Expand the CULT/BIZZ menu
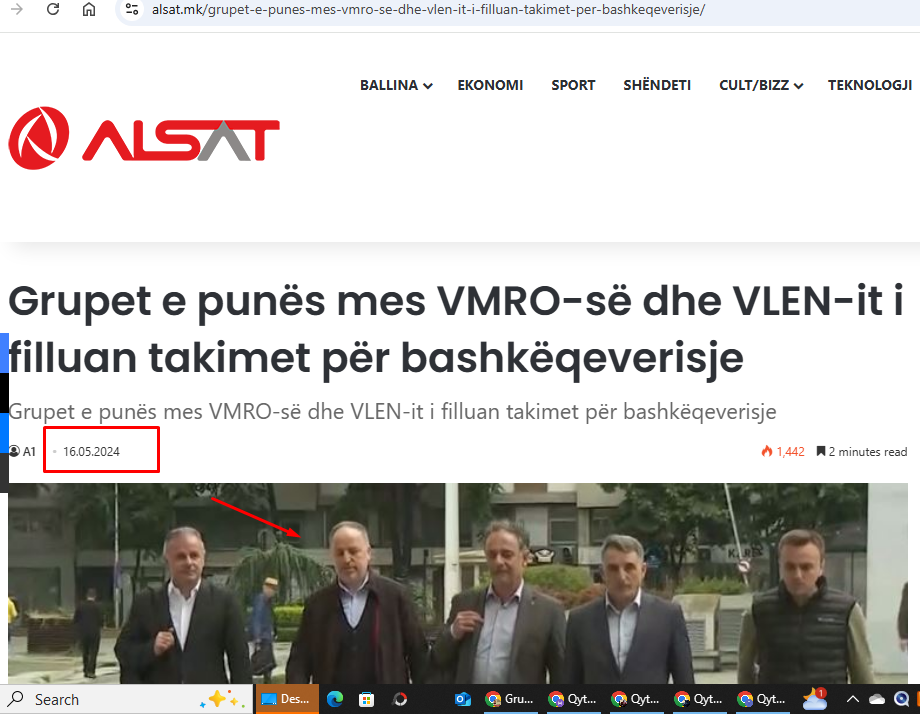This screenshot has width=920, height=714. 761,86
